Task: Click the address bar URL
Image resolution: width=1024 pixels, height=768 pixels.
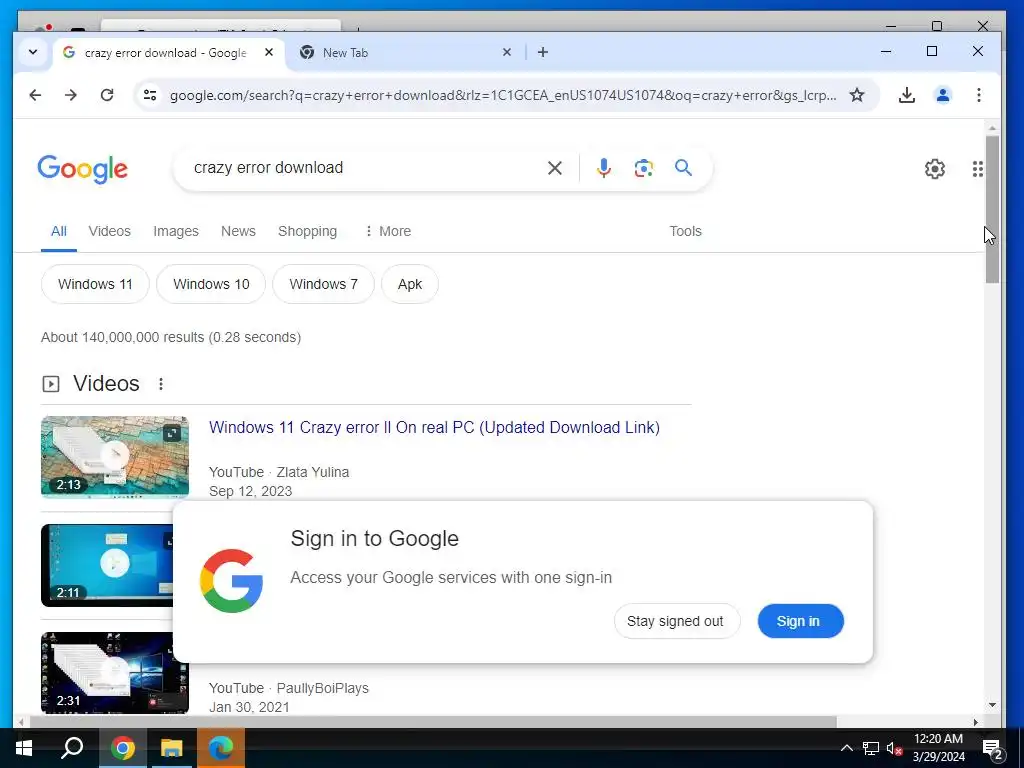Action: point(503,95)
